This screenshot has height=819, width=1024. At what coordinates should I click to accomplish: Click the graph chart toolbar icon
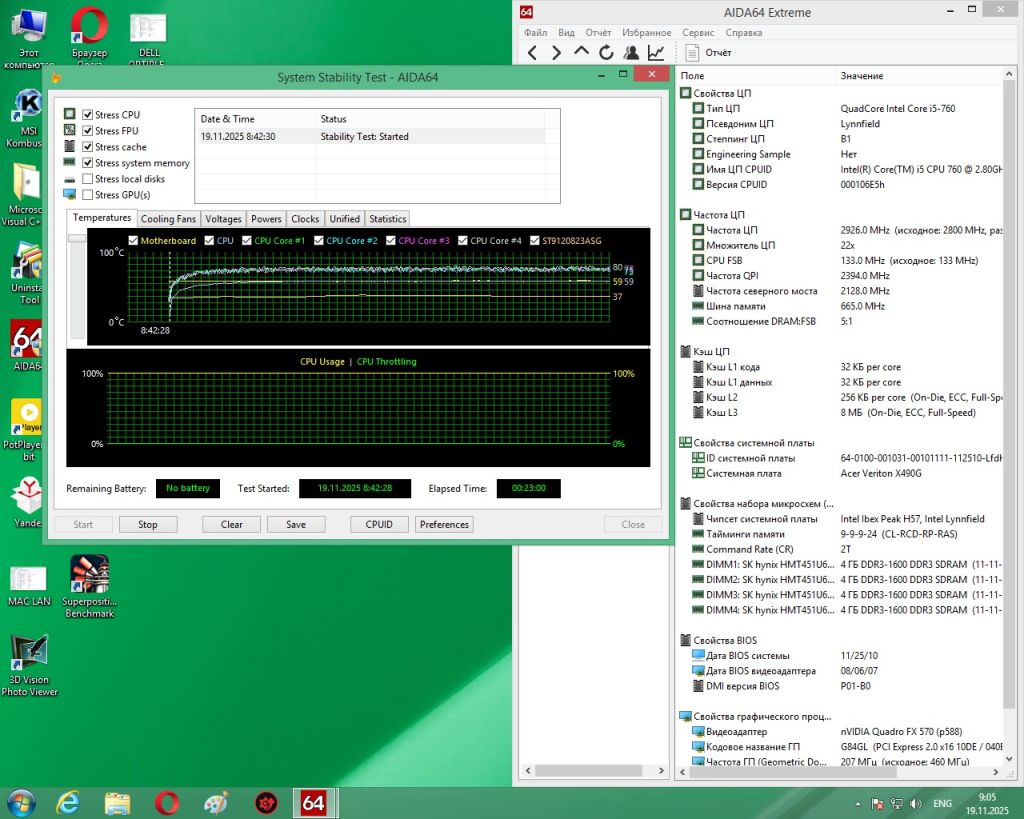click(x=656, y=53)
